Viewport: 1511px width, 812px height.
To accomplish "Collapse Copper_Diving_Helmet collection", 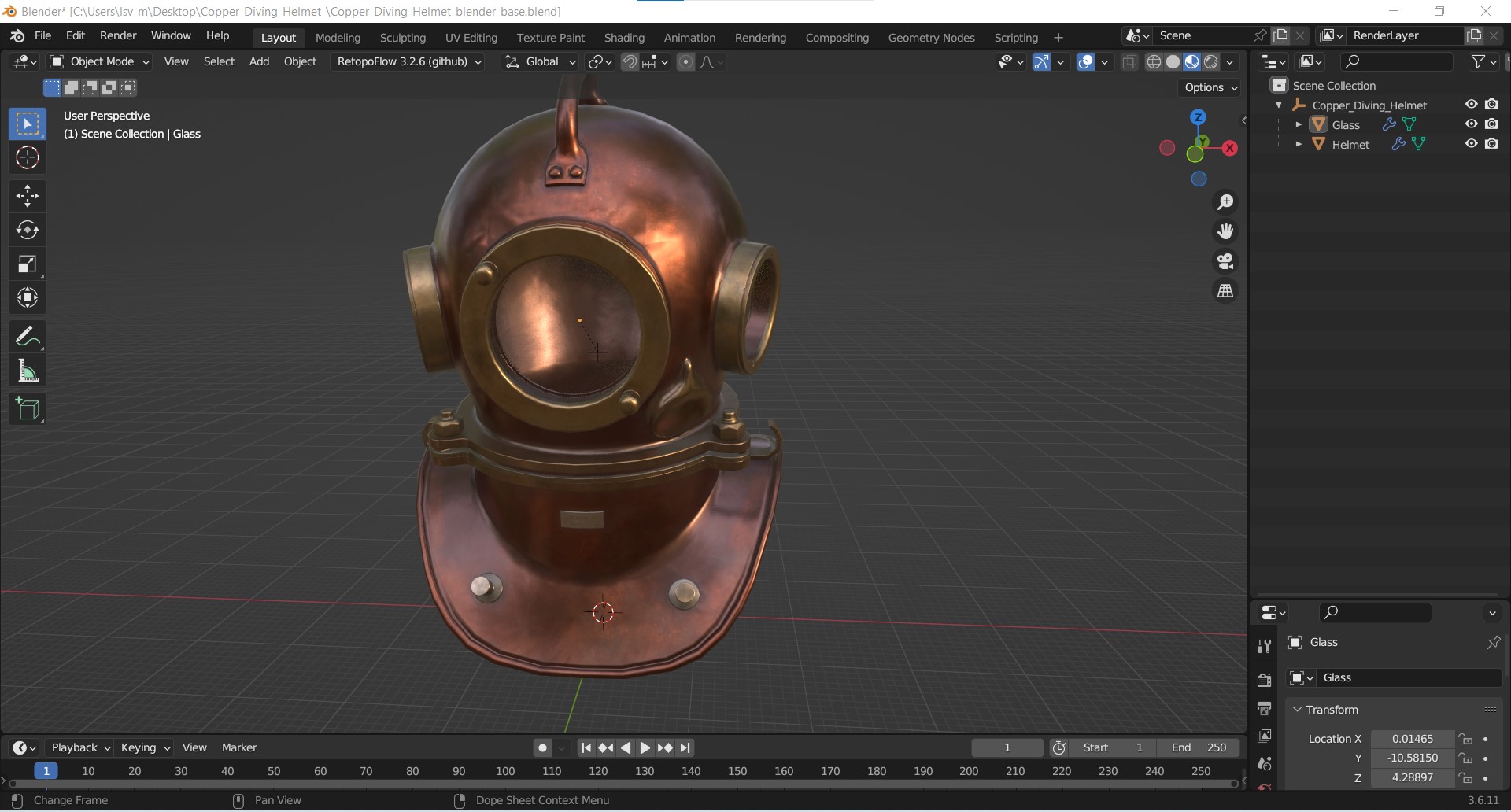I will coord(1279,105).
